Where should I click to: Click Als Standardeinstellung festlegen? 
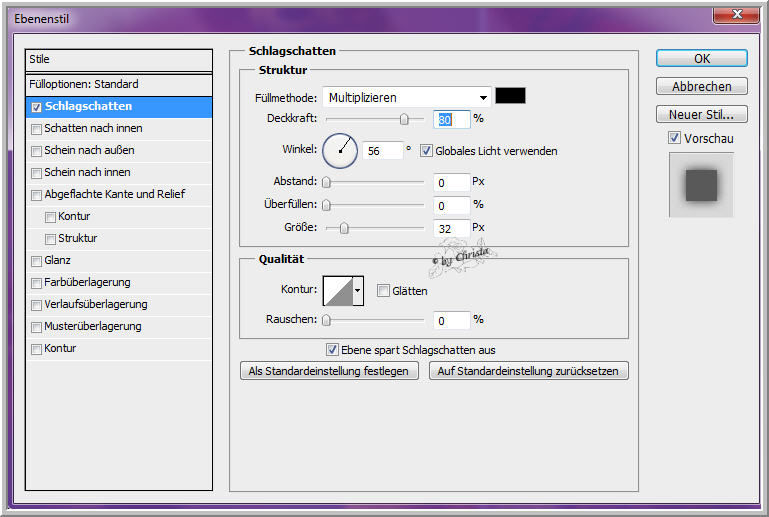(x=329, y=371)
